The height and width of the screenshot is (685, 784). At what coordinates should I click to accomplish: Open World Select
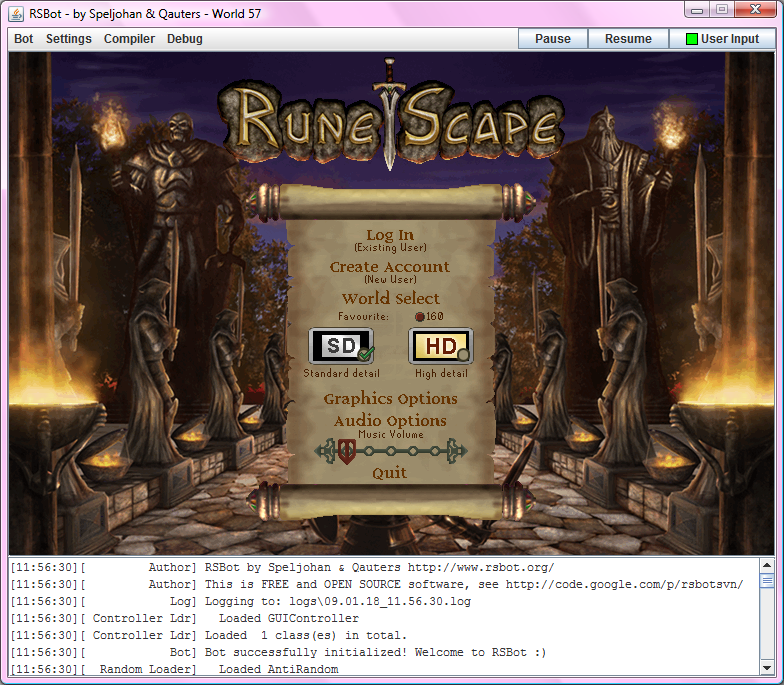(x=390, y=298)
